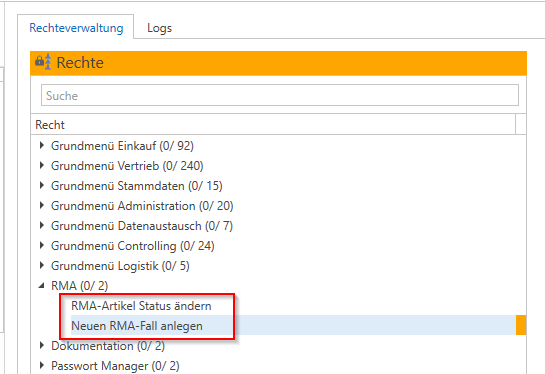Expand Passwort Manager node arrow
545x374 pixels.
[x=42, y=365]
